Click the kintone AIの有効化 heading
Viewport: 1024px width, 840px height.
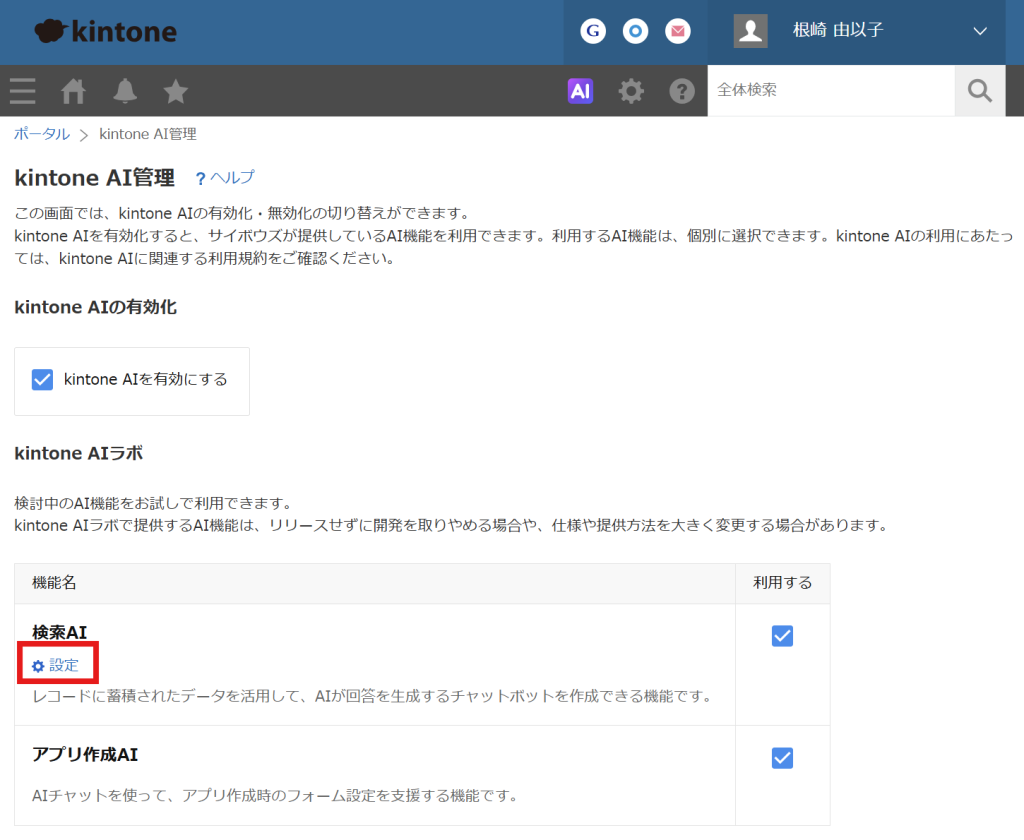(x=95, y=307)
